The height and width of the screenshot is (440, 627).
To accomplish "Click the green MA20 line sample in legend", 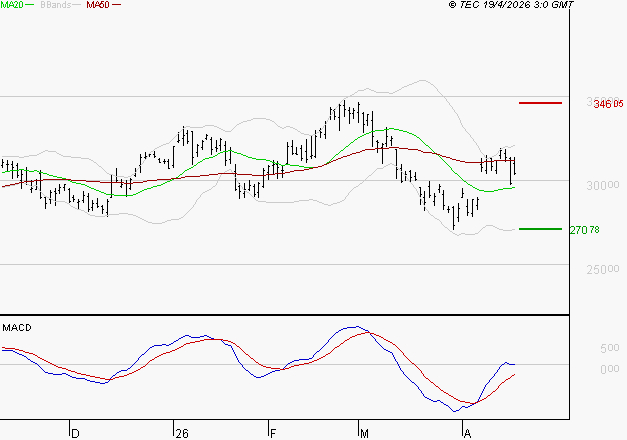I will [31, 6].
